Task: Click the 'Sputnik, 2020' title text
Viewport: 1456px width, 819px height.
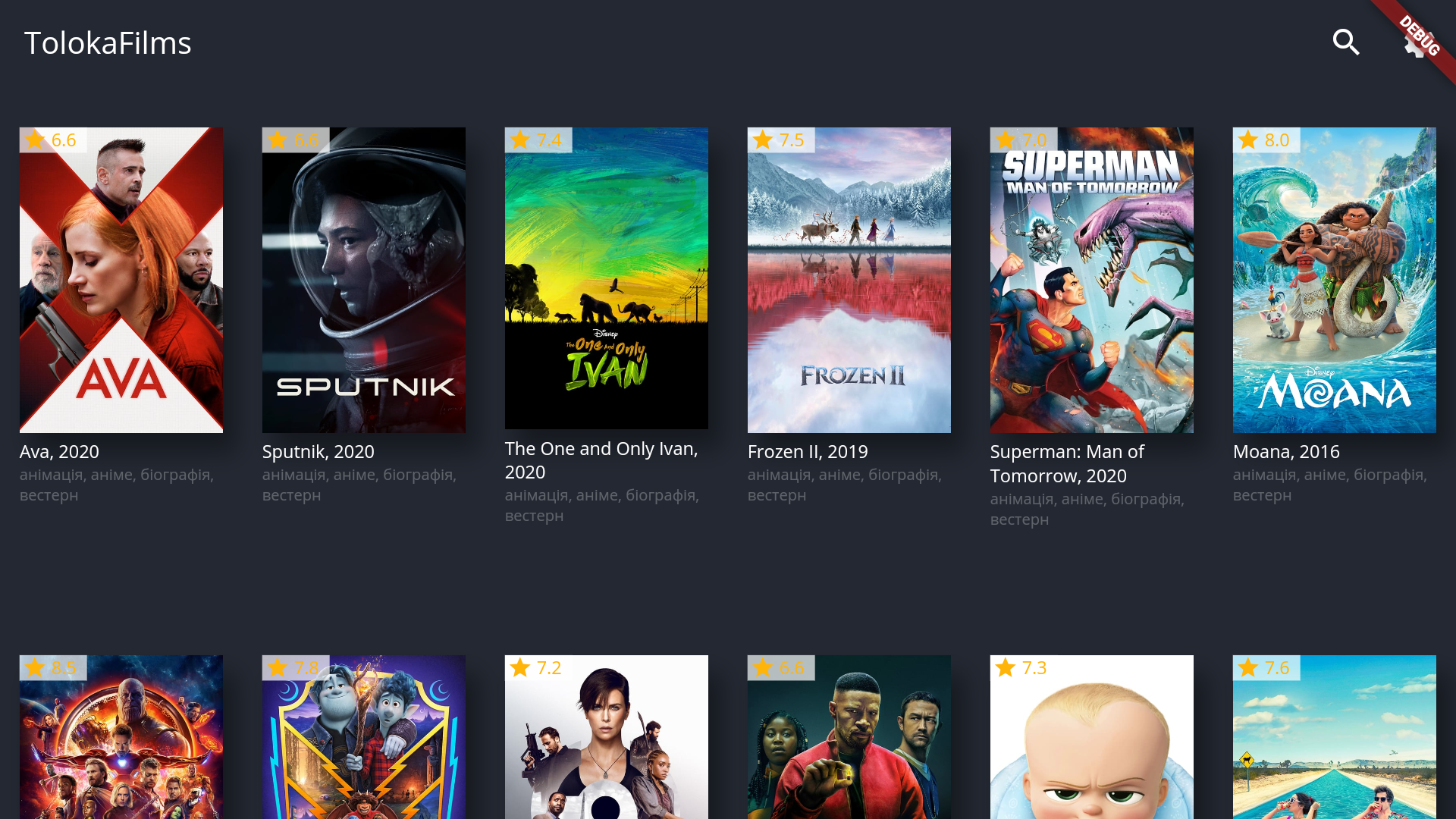Action: coord(318,451)
